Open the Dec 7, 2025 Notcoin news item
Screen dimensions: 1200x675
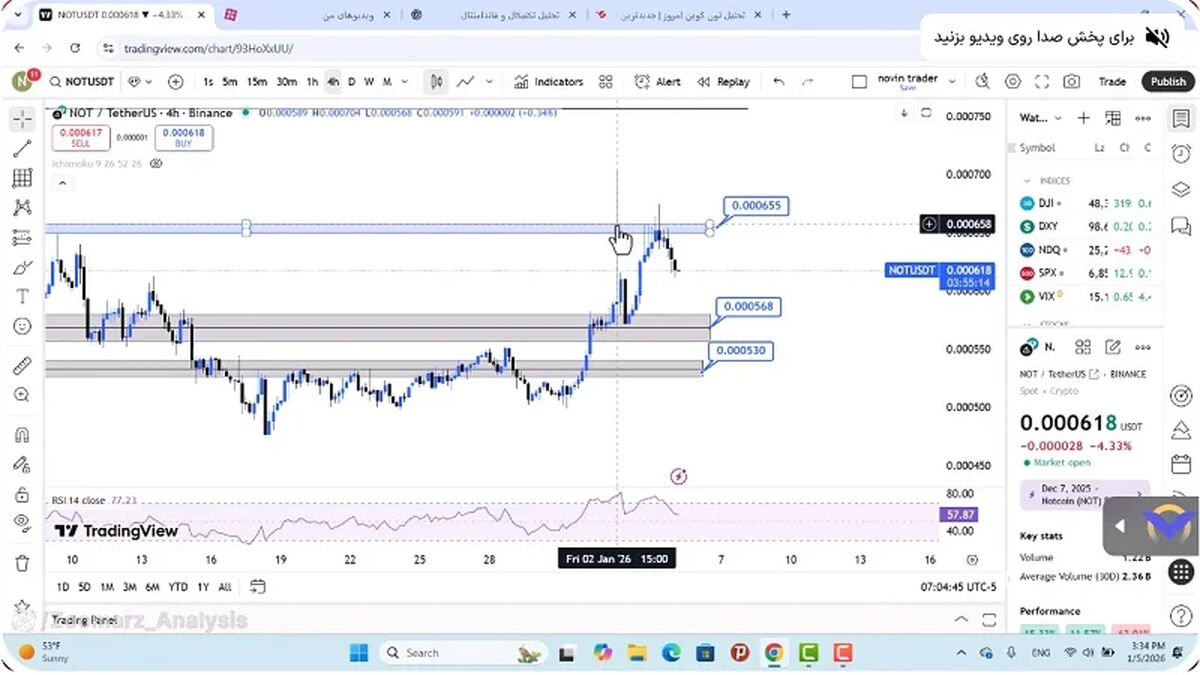[1084, 494]
